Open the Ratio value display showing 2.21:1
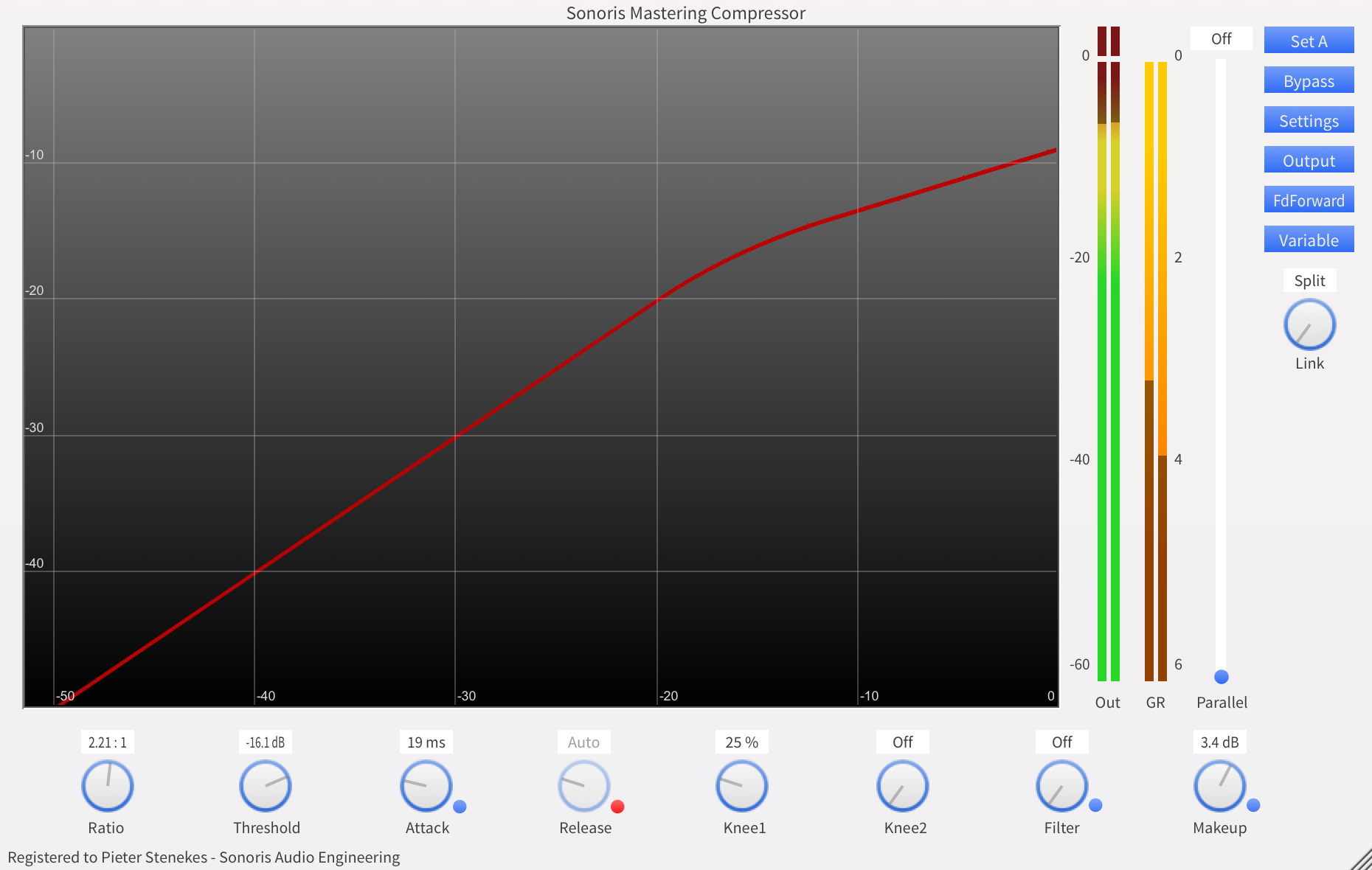 [107, 742]
